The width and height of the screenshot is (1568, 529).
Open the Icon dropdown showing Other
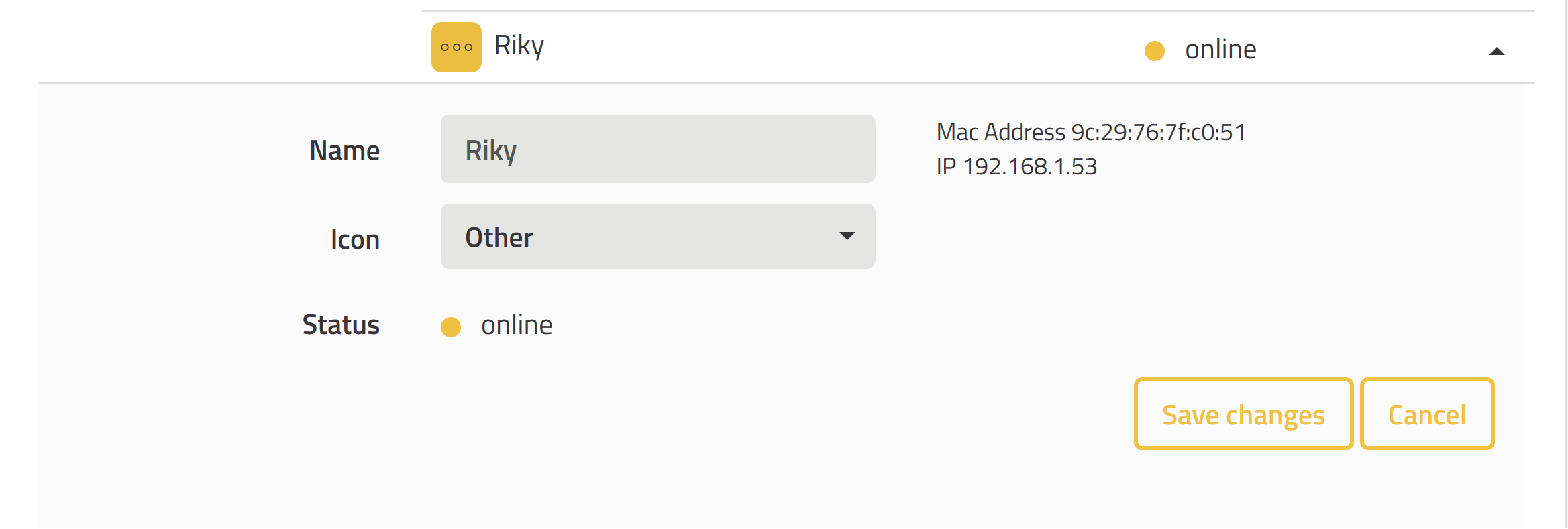(658, 236)
